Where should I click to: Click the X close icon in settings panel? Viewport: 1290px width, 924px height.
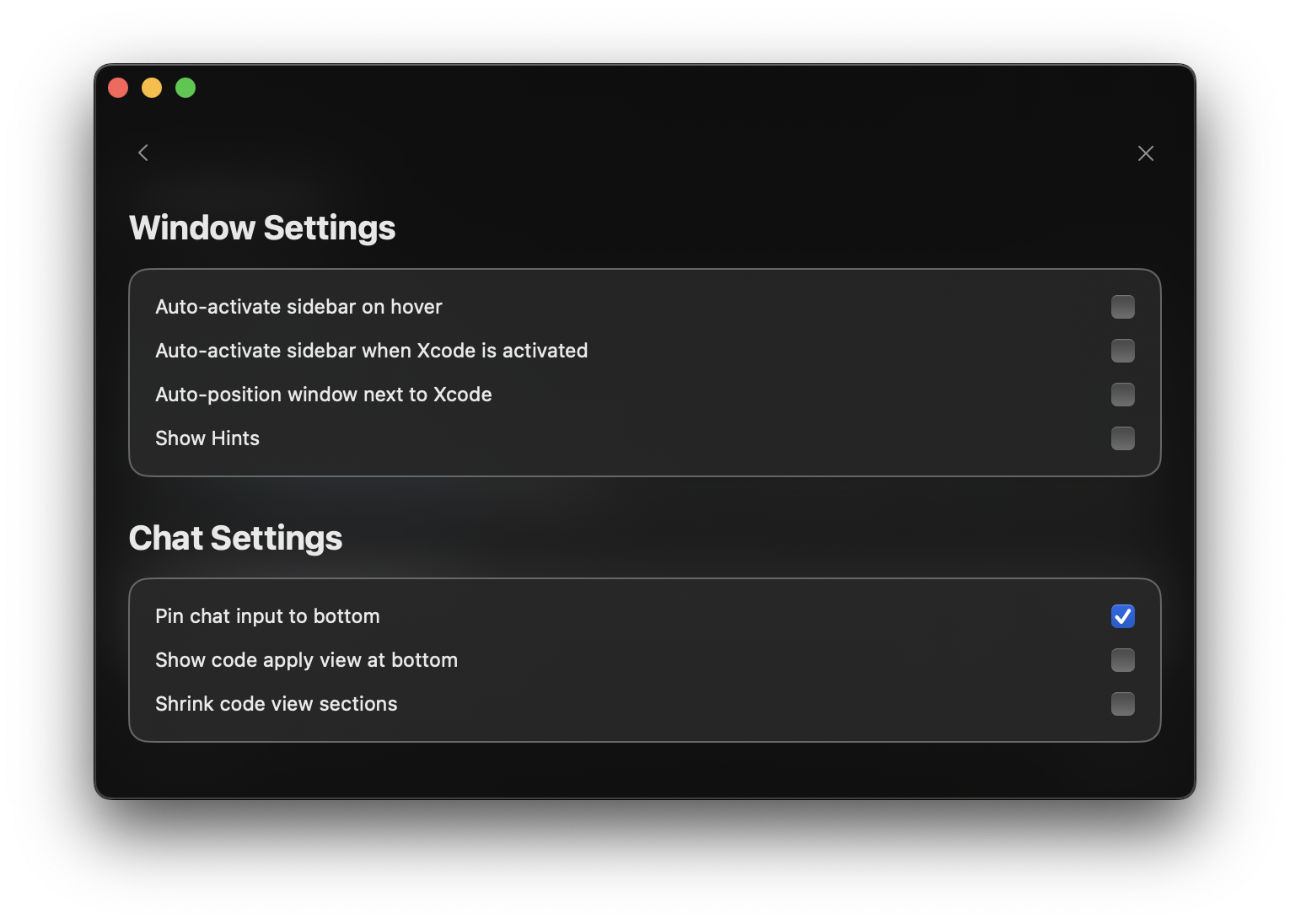[1146, 153]
